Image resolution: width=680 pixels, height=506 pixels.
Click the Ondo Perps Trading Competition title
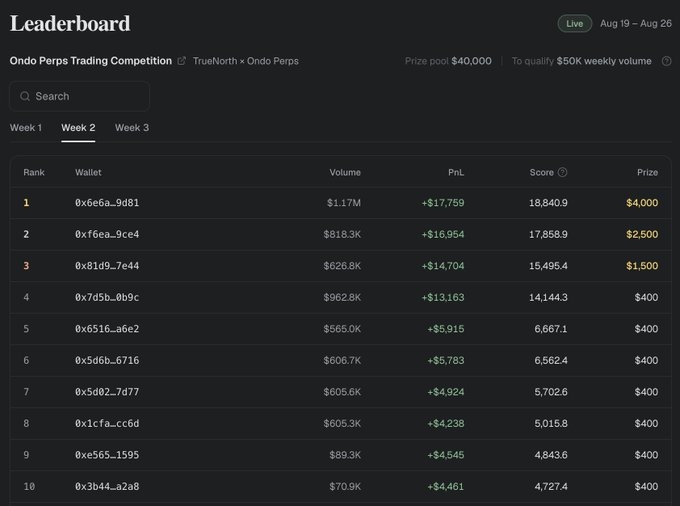coord(91,61)
